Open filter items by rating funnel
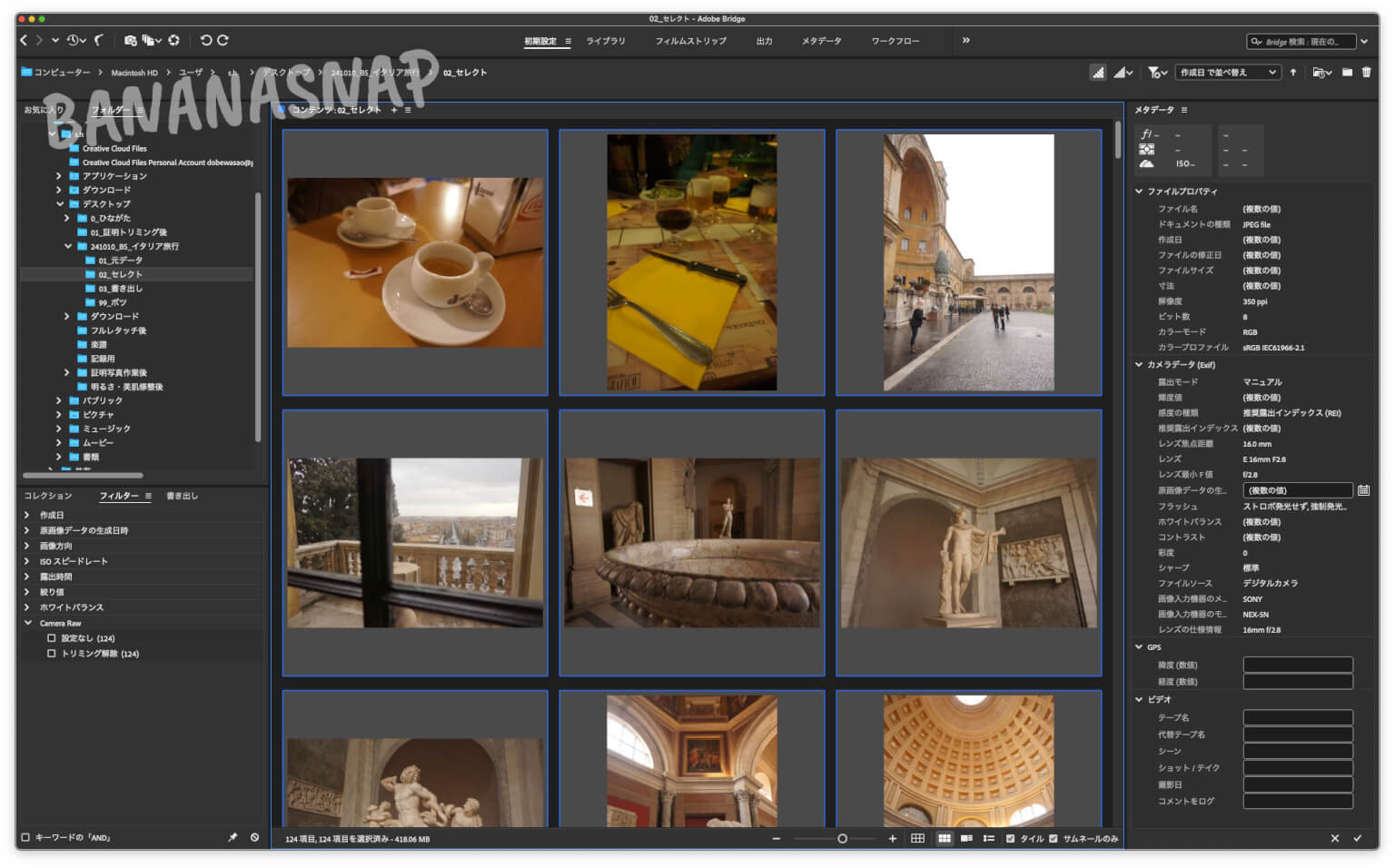Image resolution: width=1395 pixels, height=868 pixels. pyautogui.click(x=1157, y=73)
